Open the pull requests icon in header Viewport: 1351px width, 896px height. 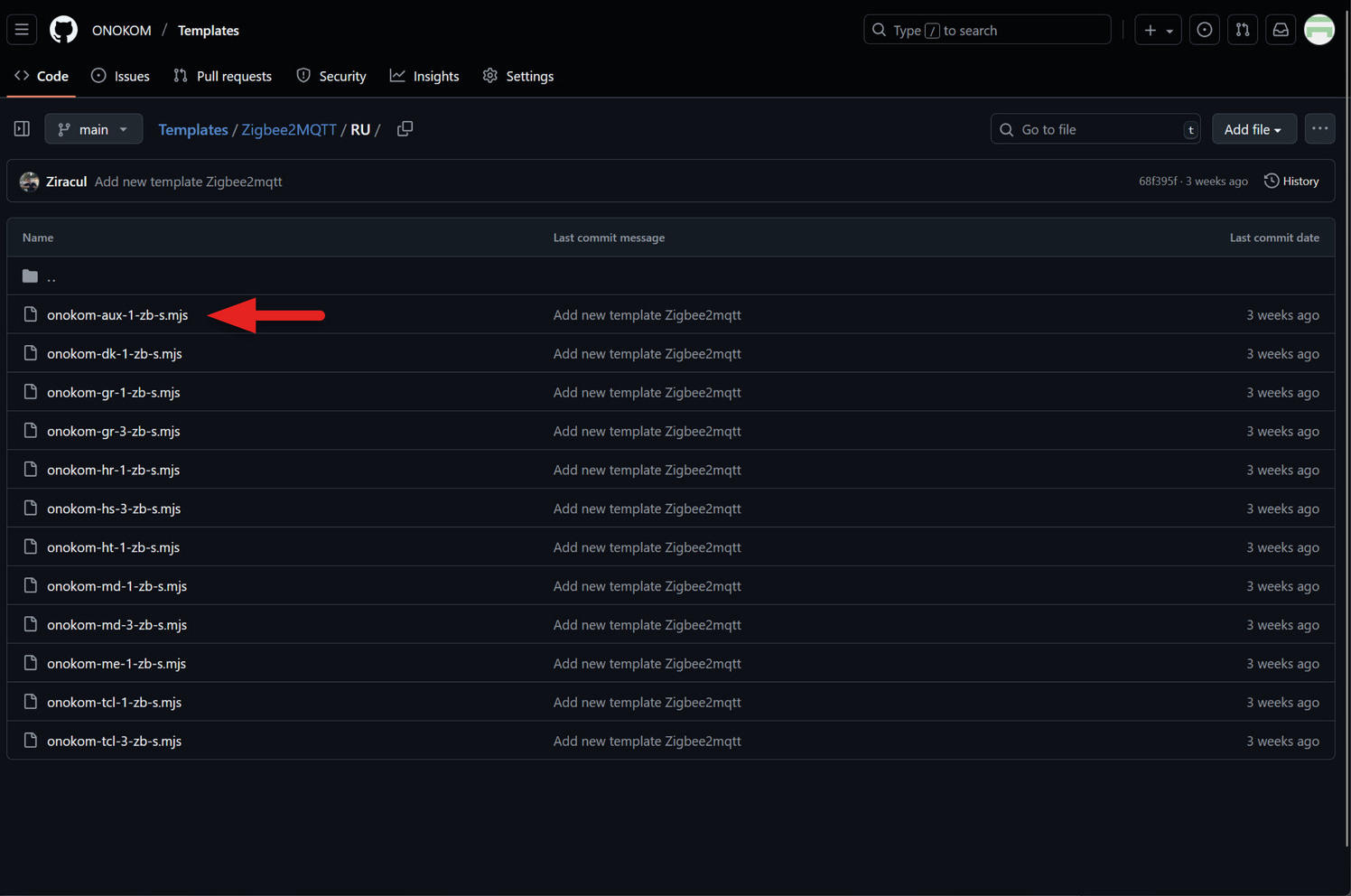(1243, 30)
